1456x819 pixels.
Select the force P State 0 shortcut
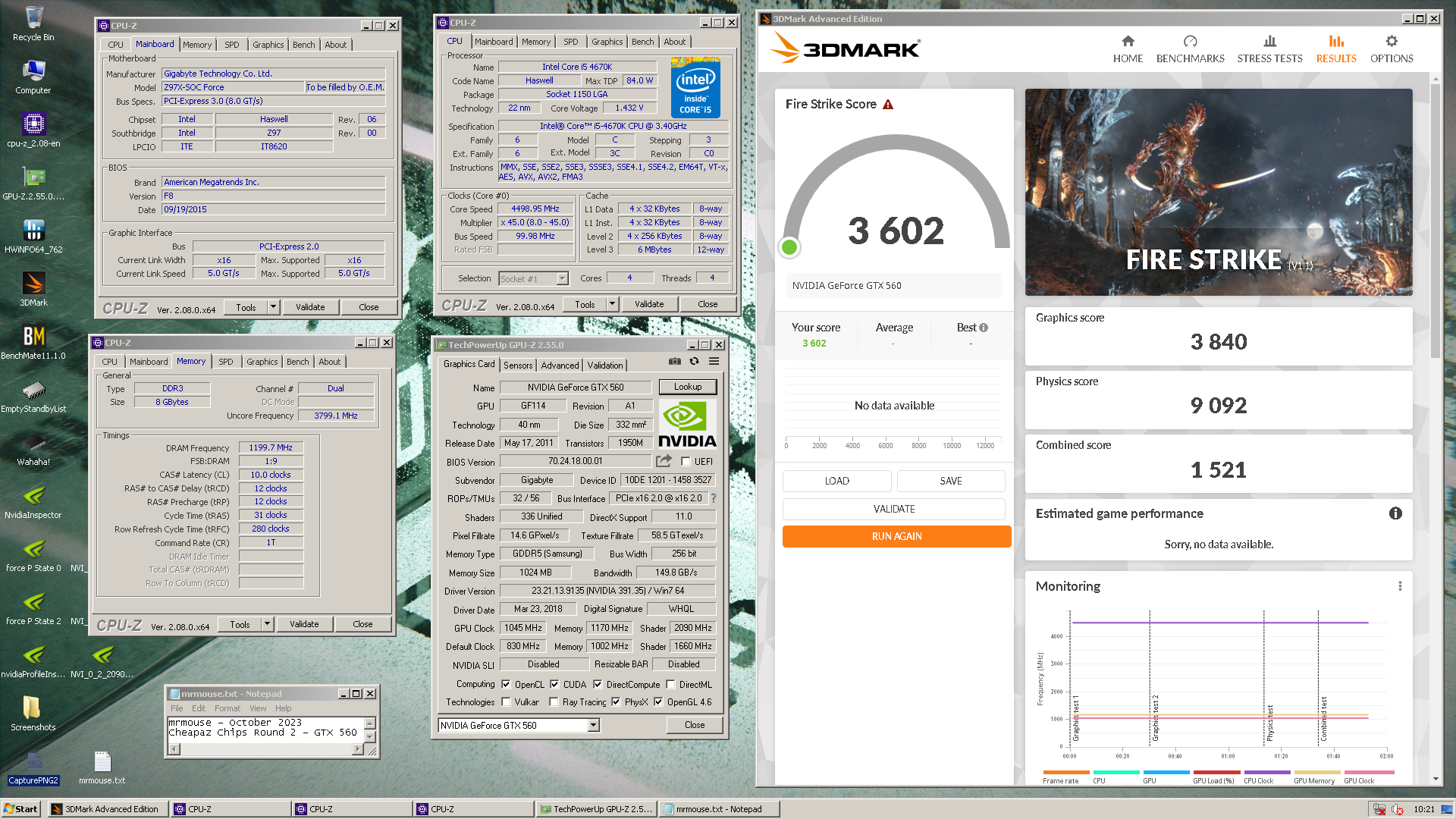[x=33, y=554]
